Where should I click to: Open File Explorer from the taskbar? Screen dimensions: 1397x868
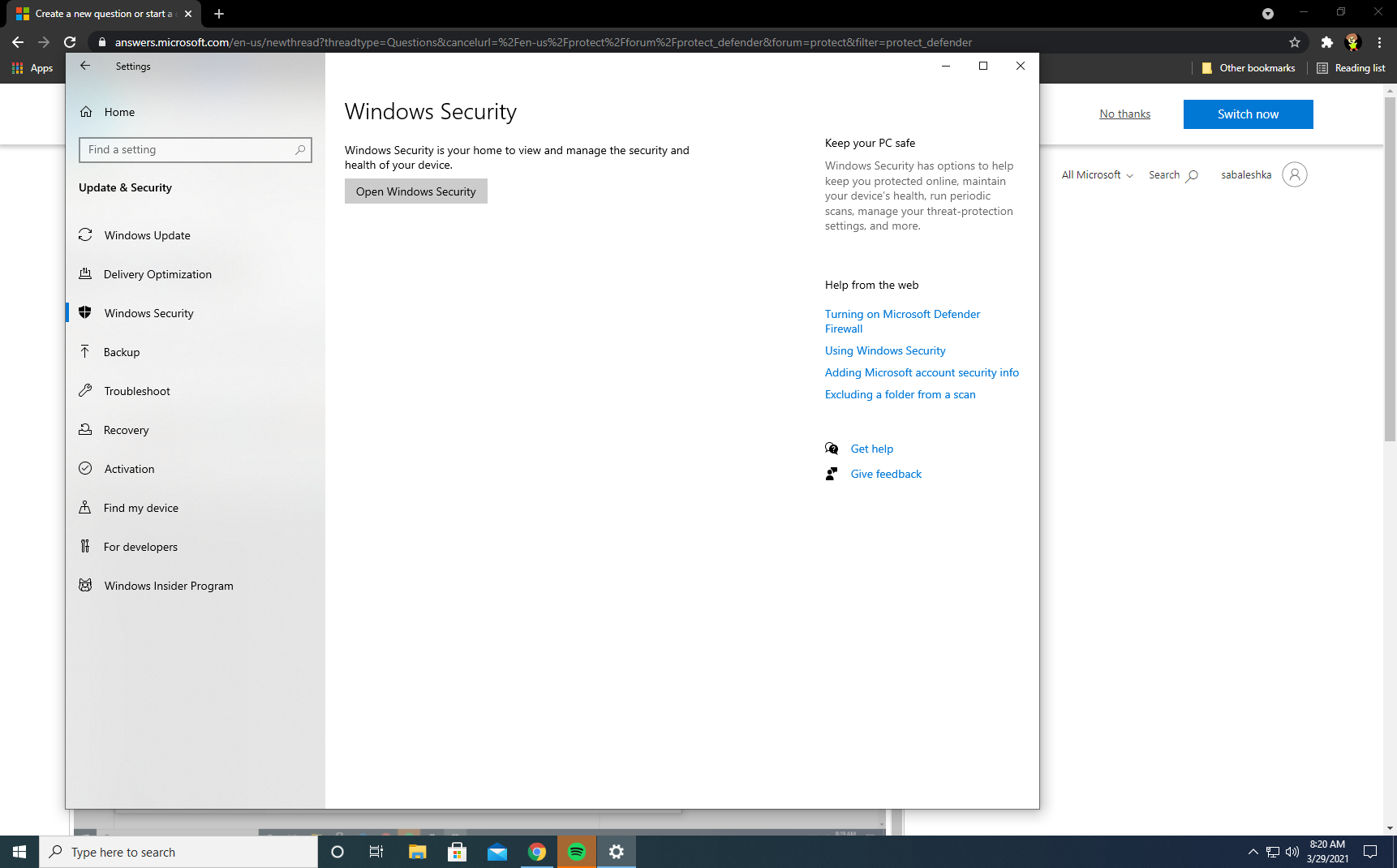click(x=417, y=852)
